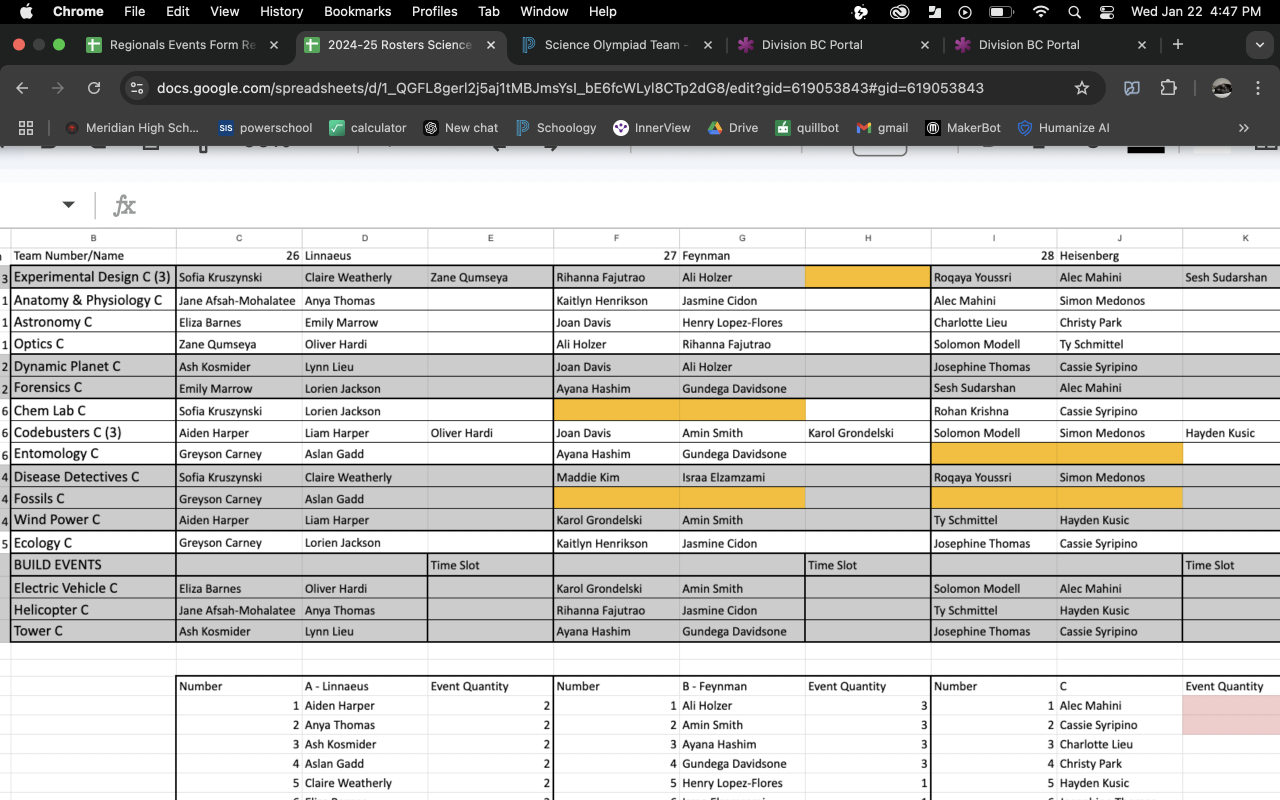Bookmark this page with star icon
The height and width of the screenshot is (800, 1280).
[1081, 88]
